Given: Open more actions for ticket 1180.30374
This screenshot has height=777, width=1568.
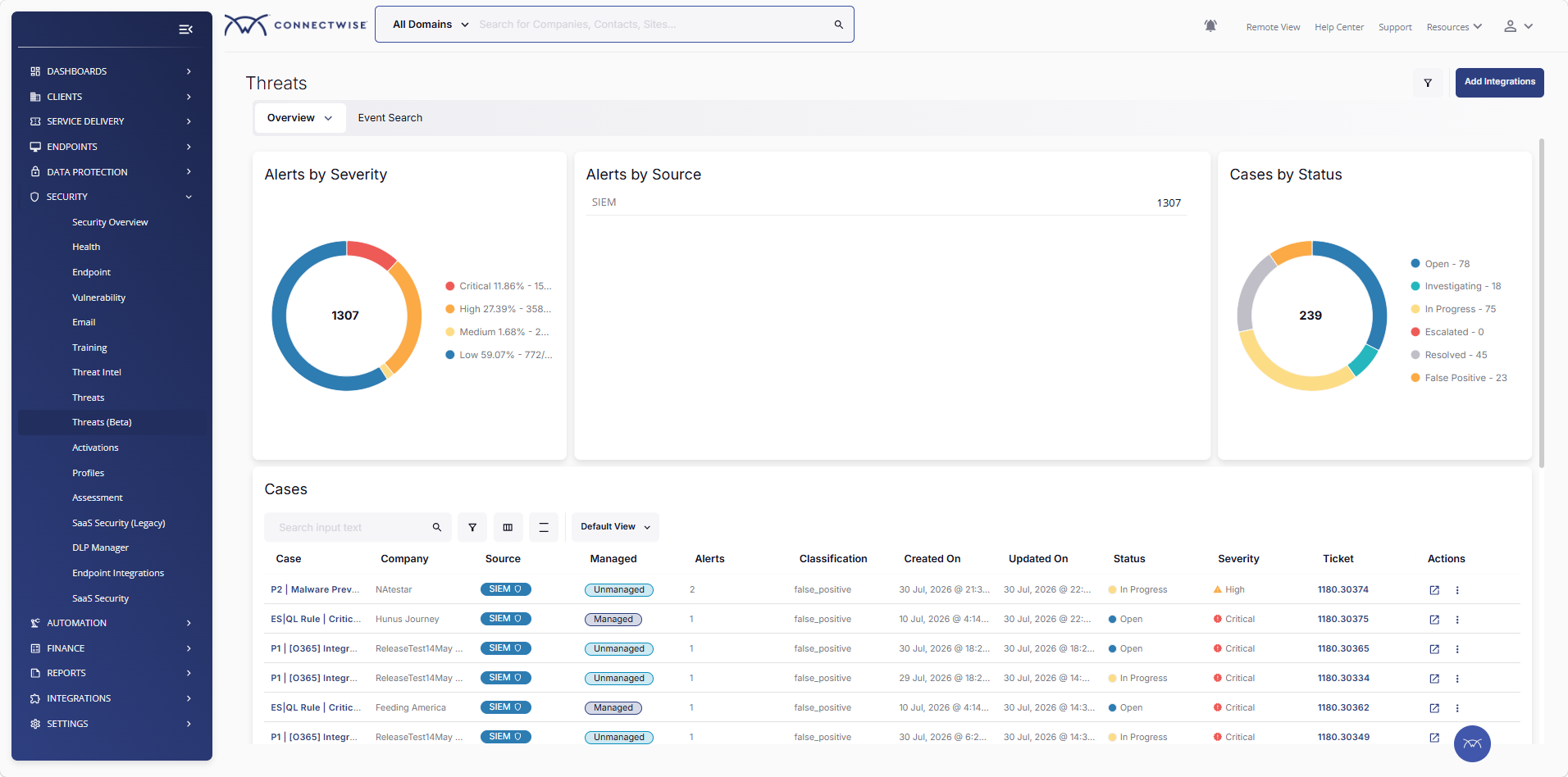Looking at the screenshot, I should coord(1457,590).
